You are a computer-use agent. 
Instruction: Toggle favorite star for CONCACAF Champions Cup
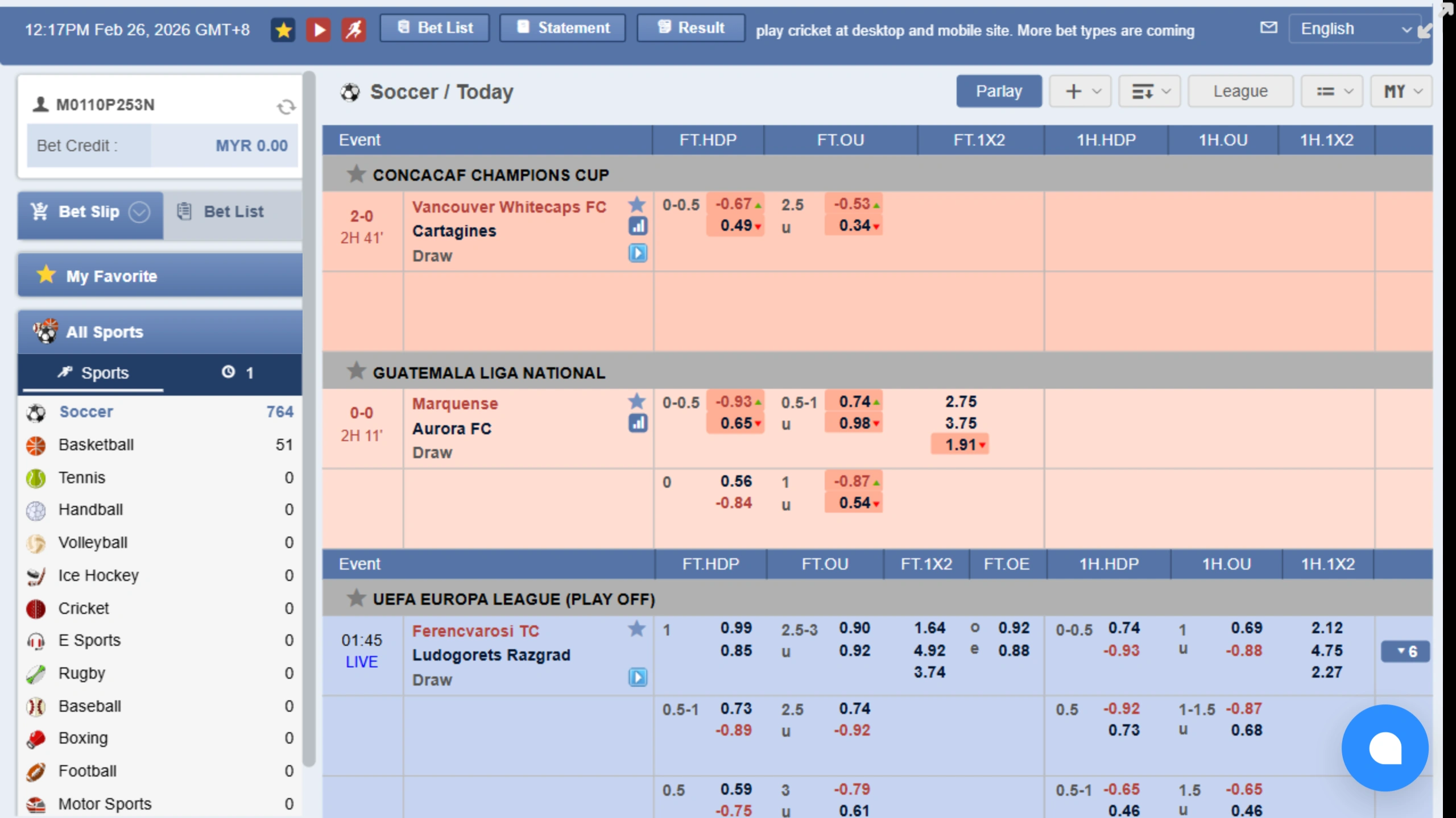click(356, 174)
